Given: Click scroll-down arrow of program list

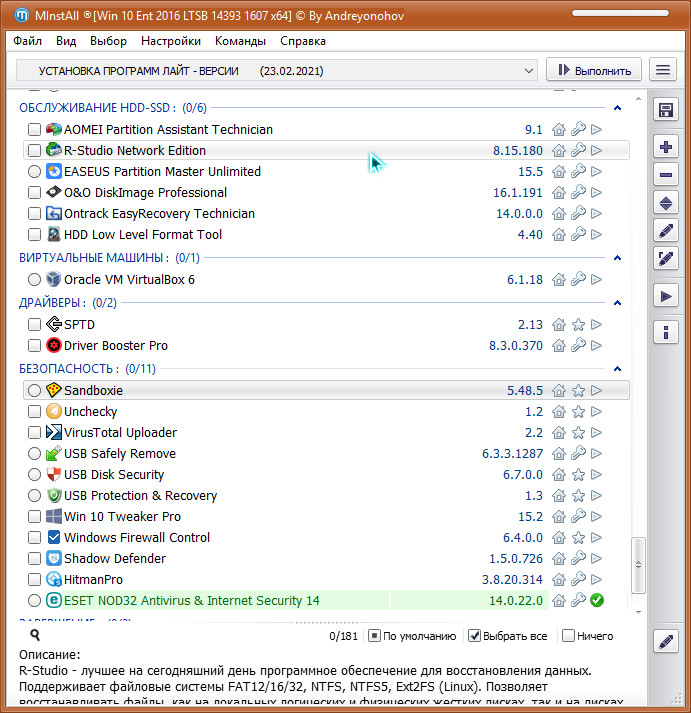Looking at the screenshot, I should pos(638,612).
